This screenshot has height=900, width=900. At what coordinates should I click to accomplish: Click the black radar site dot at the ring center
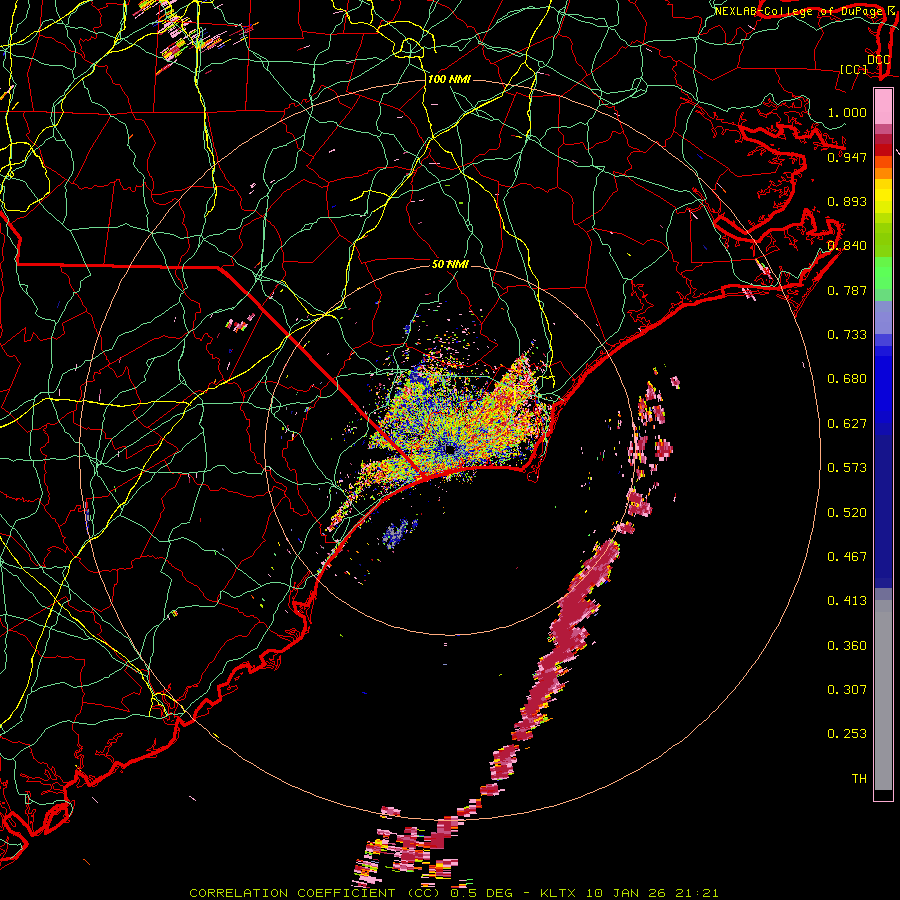[450, 449]
